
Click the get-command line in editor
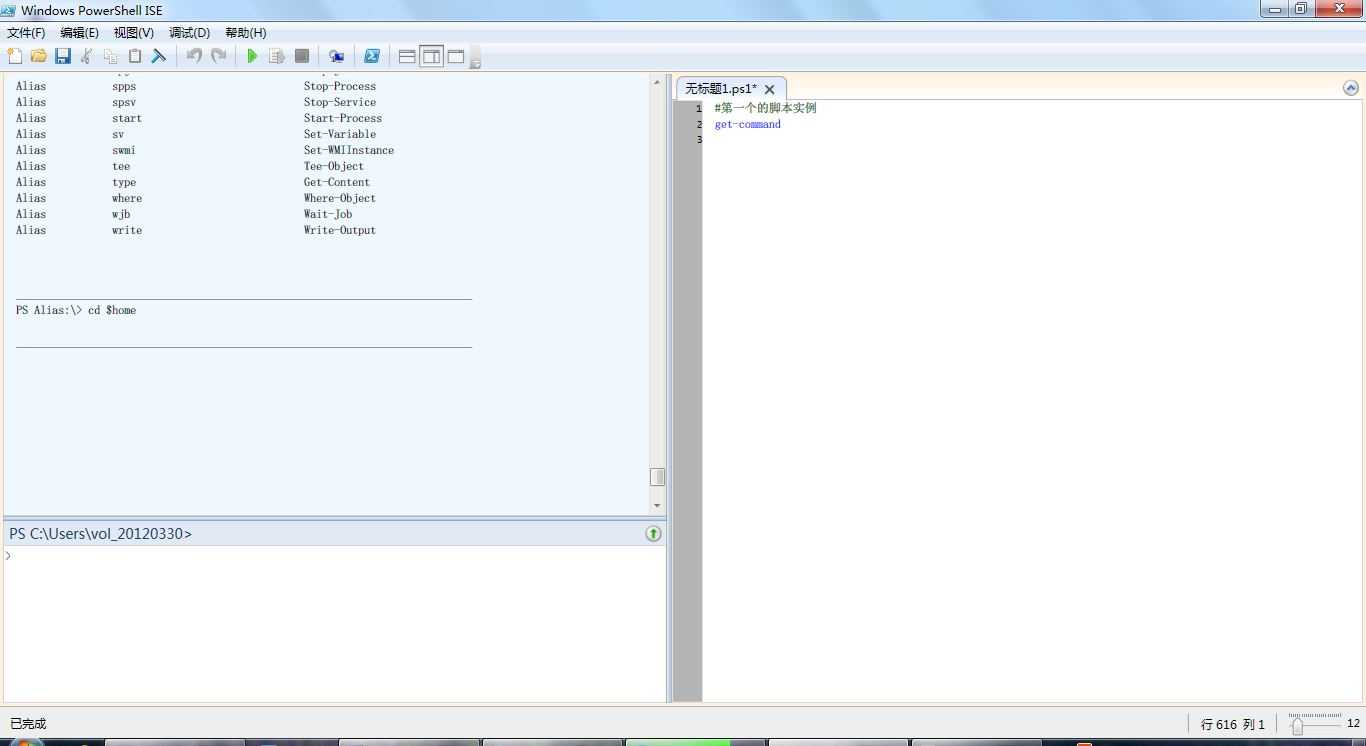[748, 124]
